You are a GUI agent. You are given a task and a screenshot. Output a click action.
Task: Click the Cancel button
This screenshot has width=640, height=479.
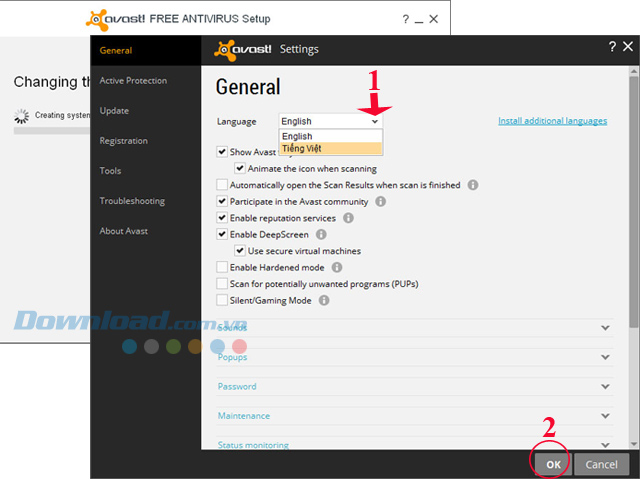(602, 464)
